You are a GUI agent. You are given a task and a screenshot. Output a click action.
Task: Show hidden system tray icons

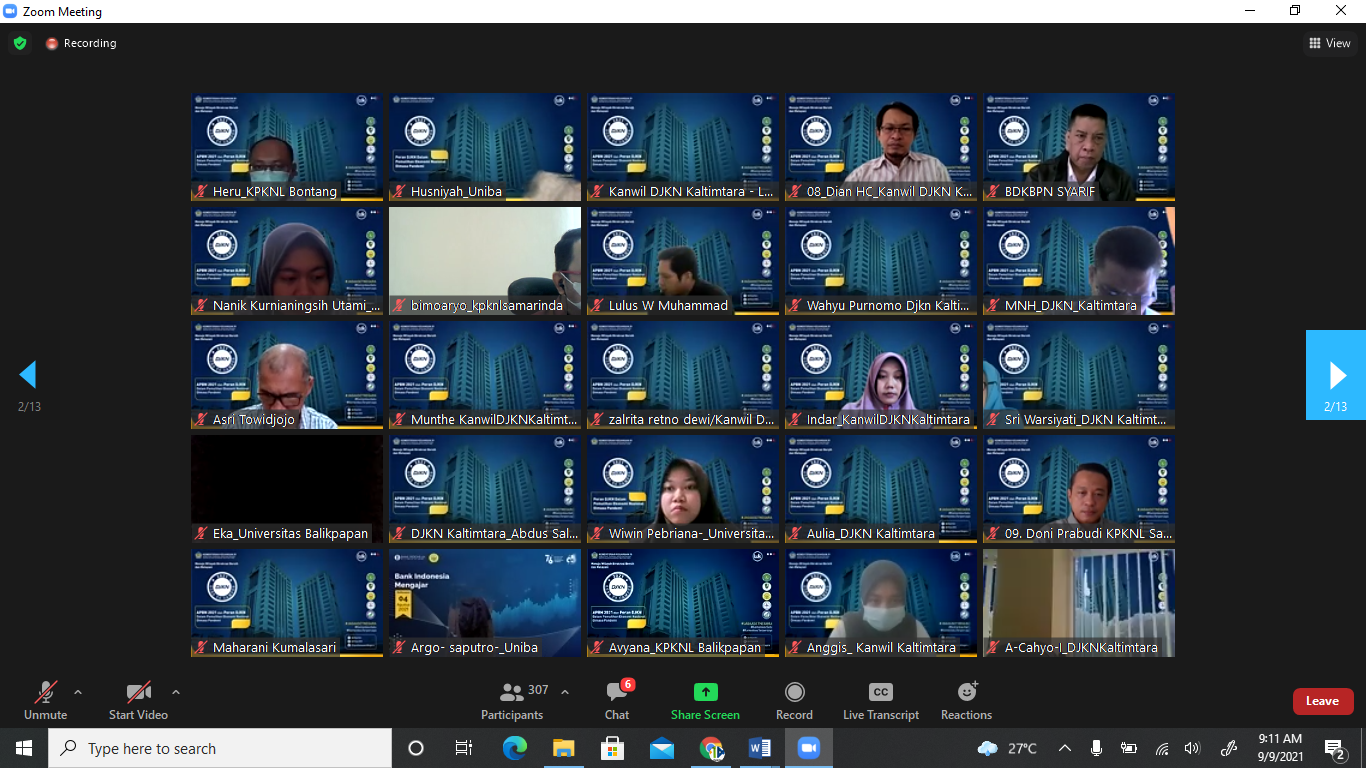coord(1065,748)
